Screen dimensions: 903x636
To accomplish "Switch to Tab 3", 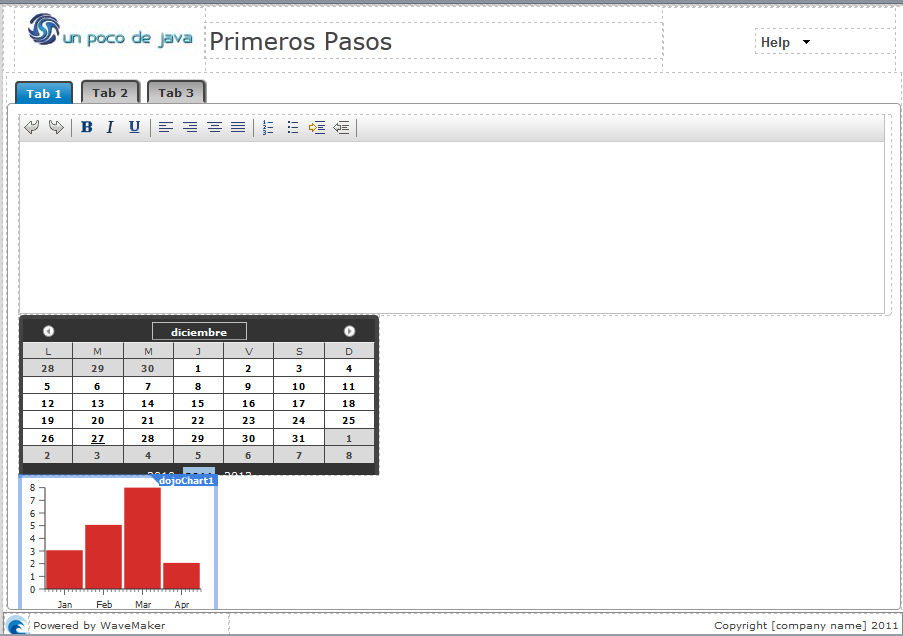I will click(x=176, y=93).
